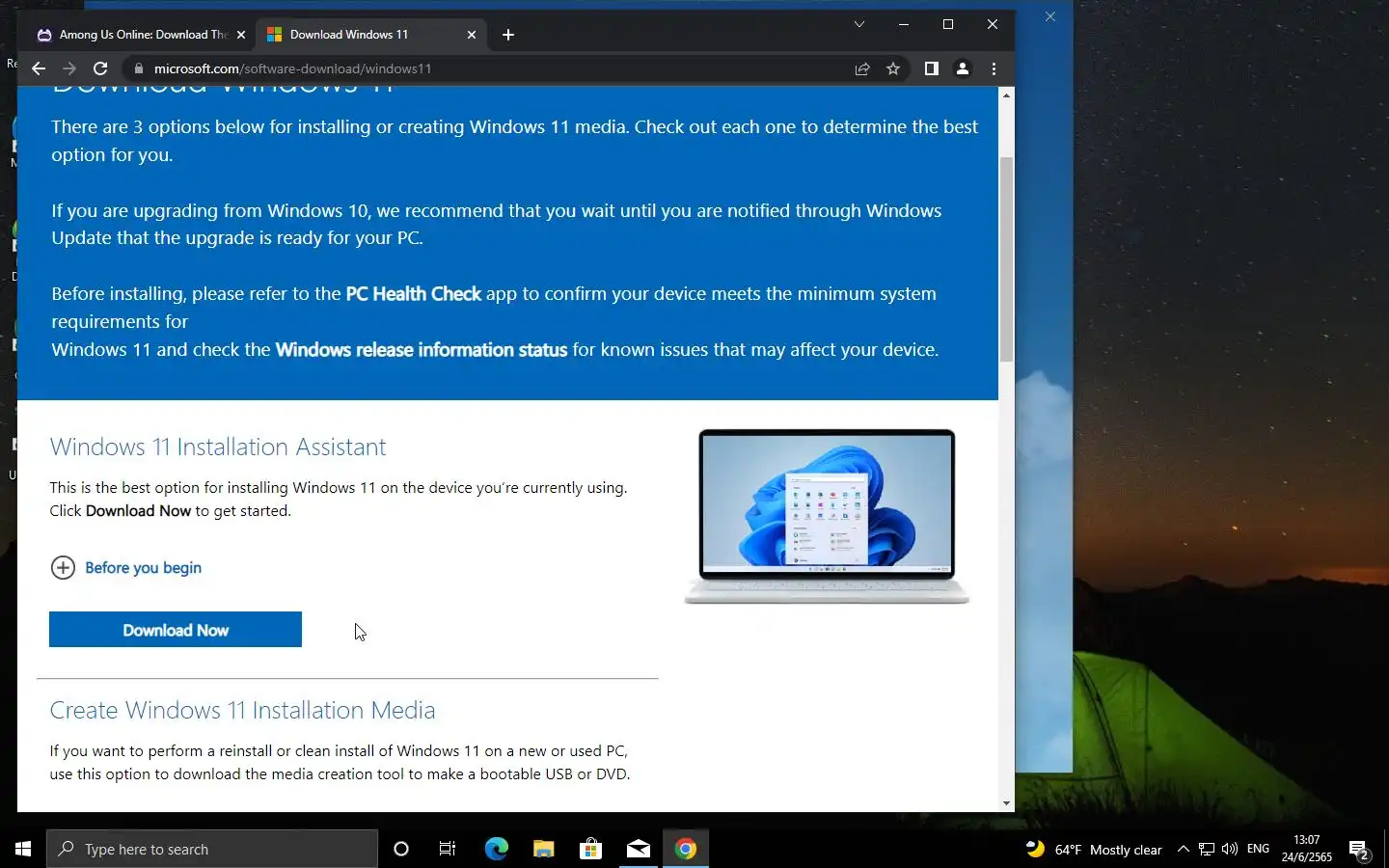Image resolution: width=1389 pixels, height=868 pixels.
Task: Select the Download Windows 11 tab
Action: coord(372,35)
